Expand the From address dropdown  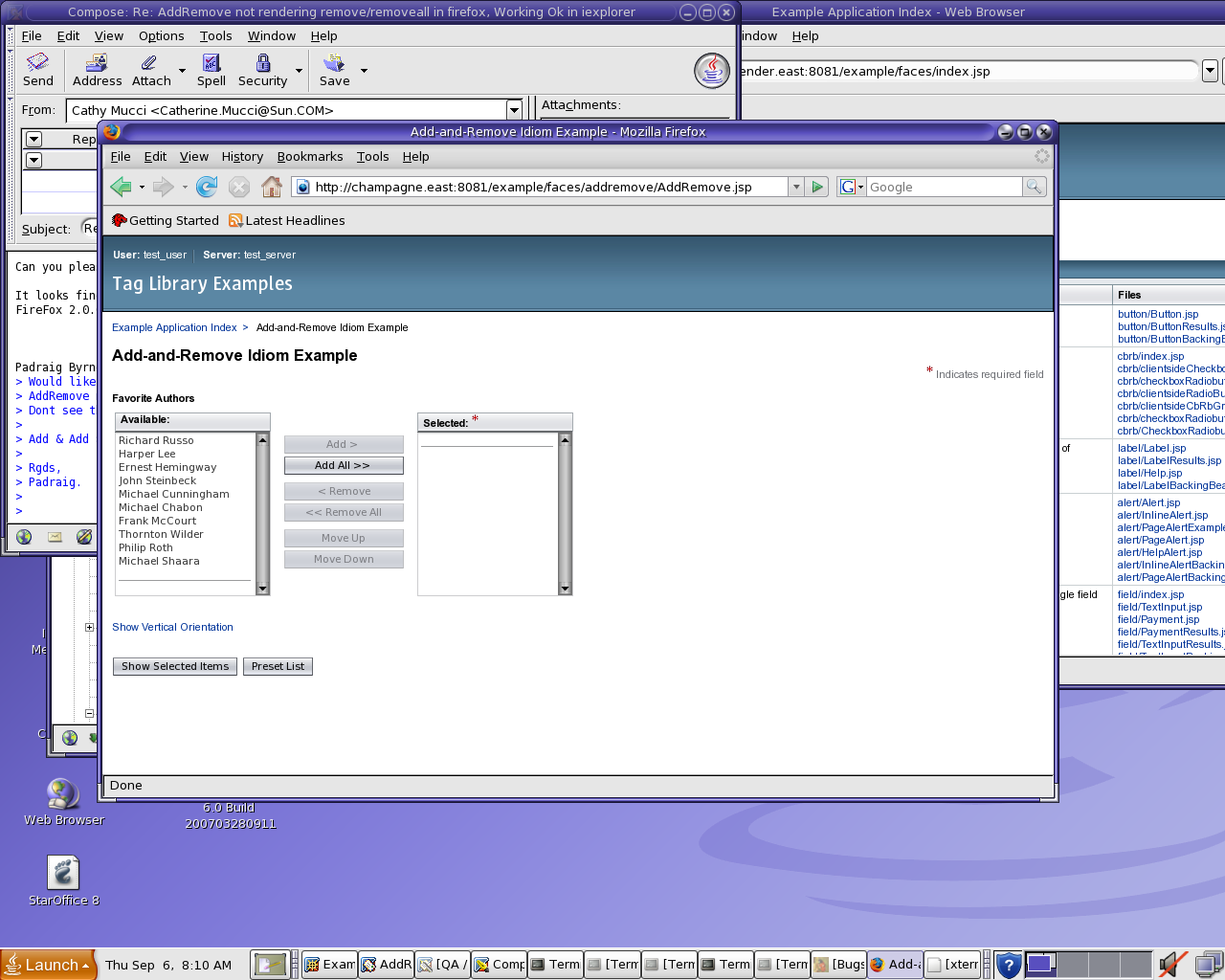(514, 110)
